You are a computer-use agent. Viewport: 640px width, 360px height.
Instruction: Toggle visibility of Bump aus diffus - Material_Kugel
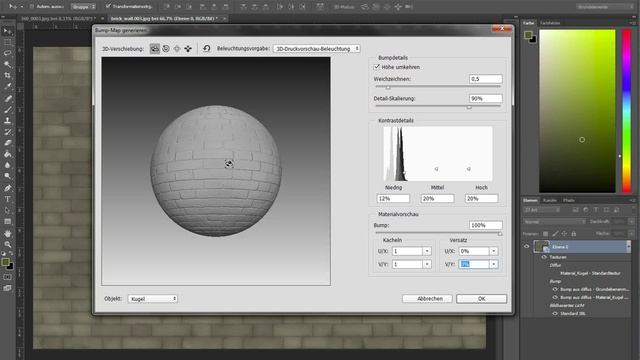(555, 297)
